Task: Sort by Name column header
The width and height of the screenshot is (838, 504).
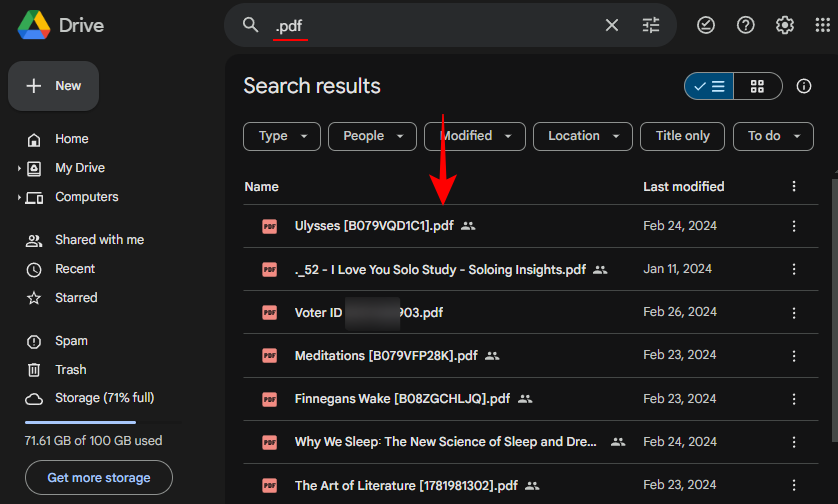Action: (x=261, y=187)
